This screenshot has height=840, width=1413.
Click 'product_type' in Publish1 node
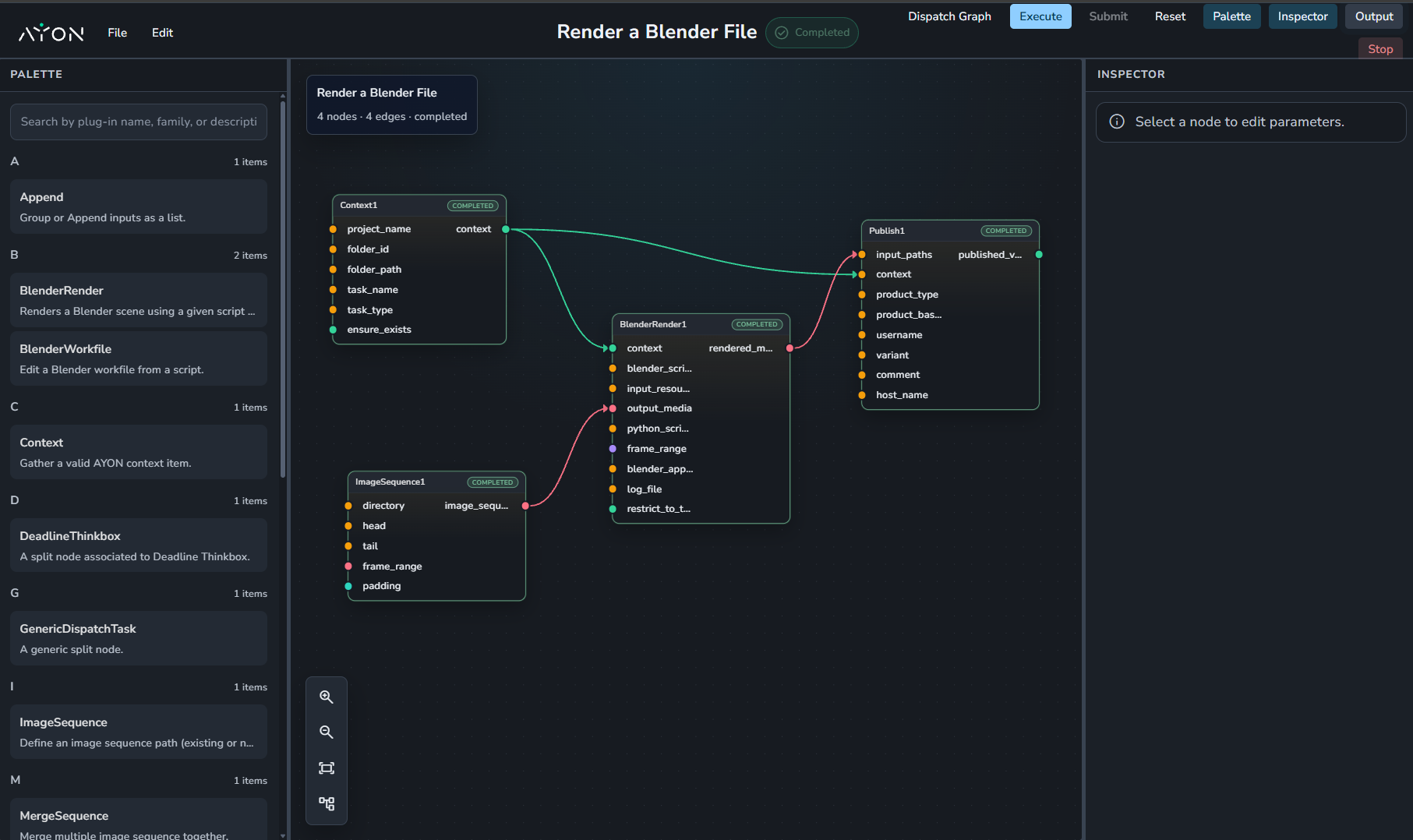click(907, 295)
